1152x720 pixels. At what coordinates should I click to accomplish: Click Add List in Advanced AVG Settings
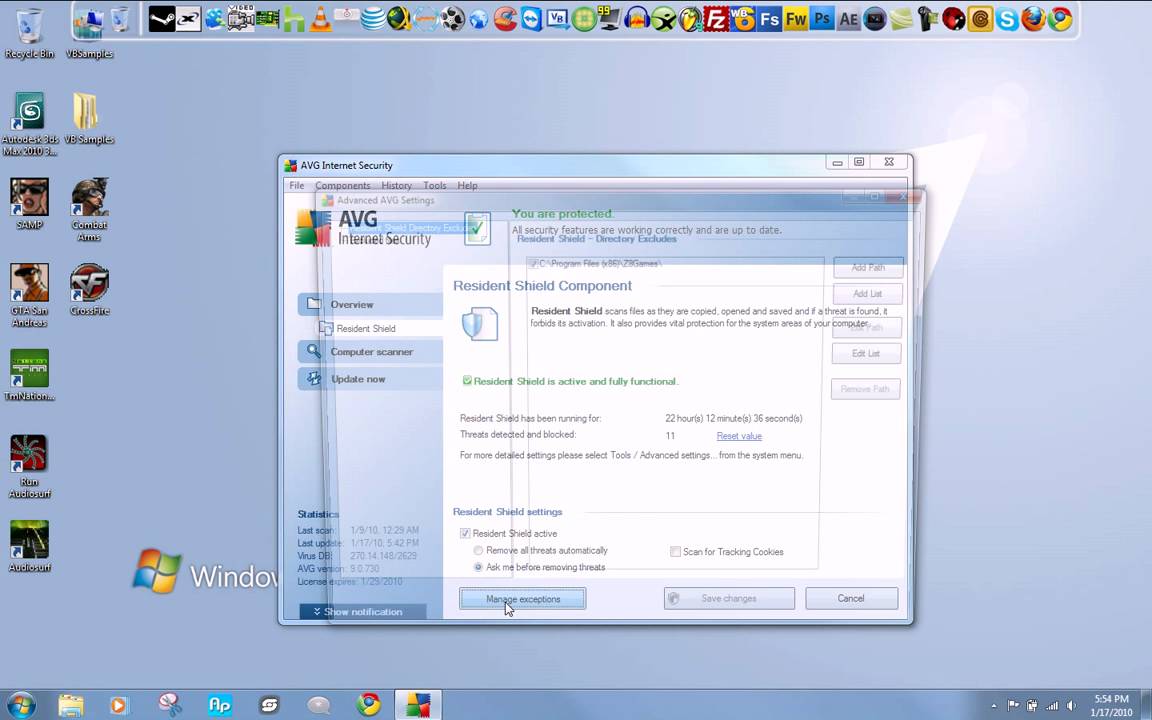868,293
